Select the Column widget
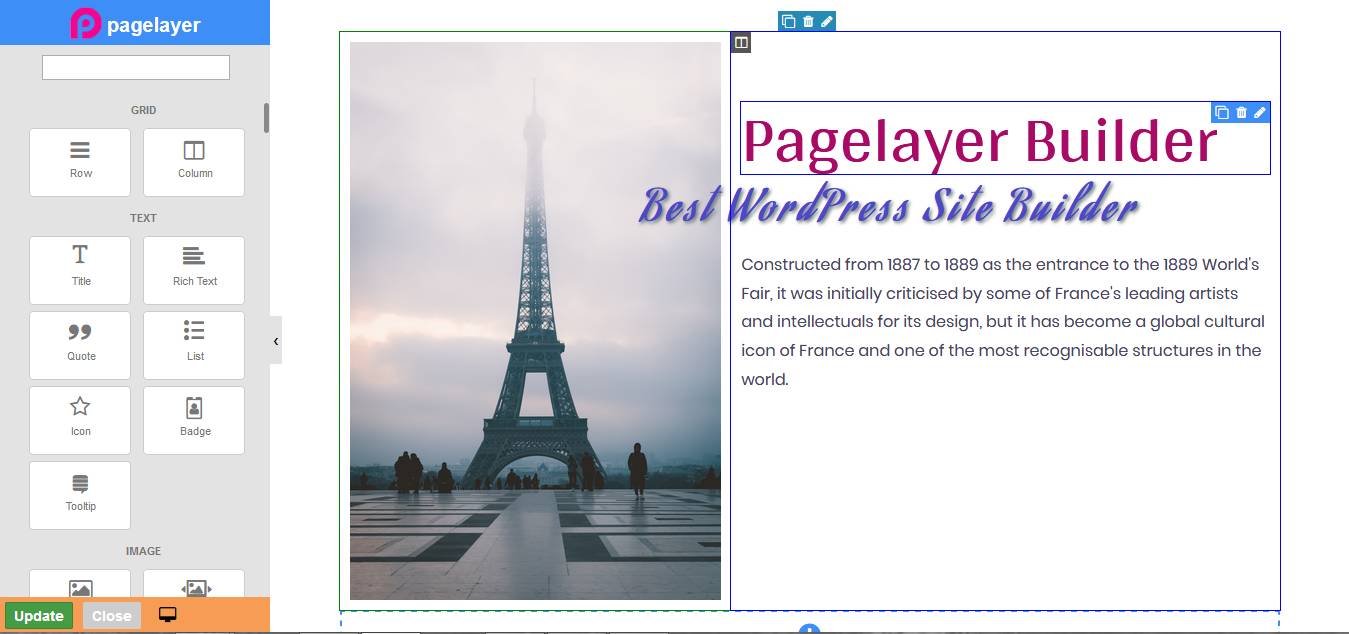The width and height of the screenshot is (1349, 634). 194,162
